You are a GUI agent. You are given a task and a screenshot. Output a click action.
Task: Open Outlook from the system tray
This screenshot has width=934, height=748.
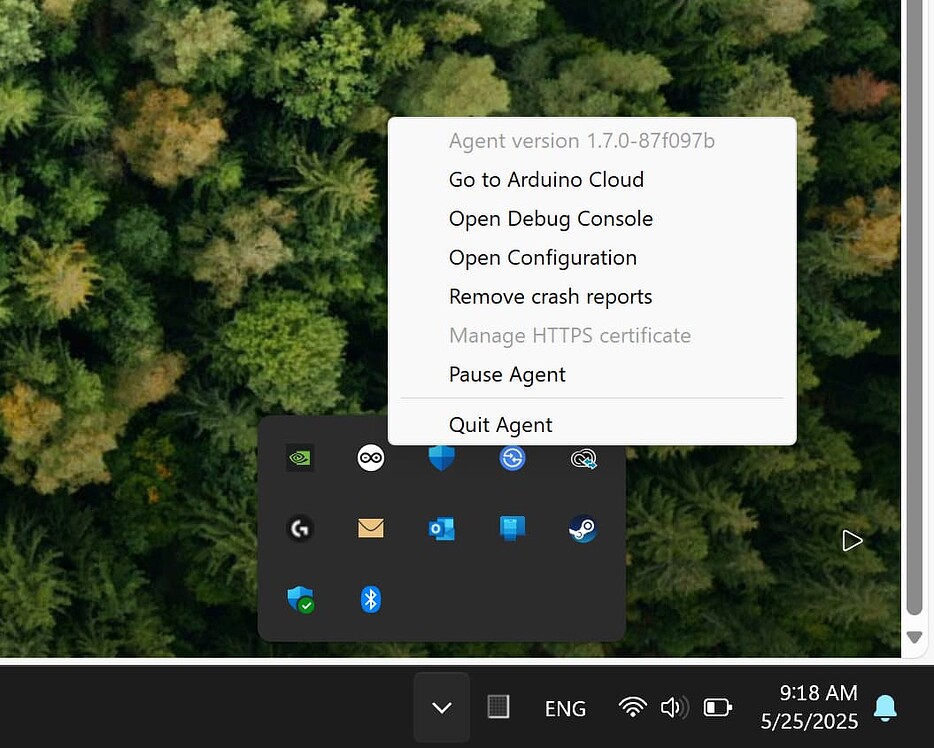441,528
